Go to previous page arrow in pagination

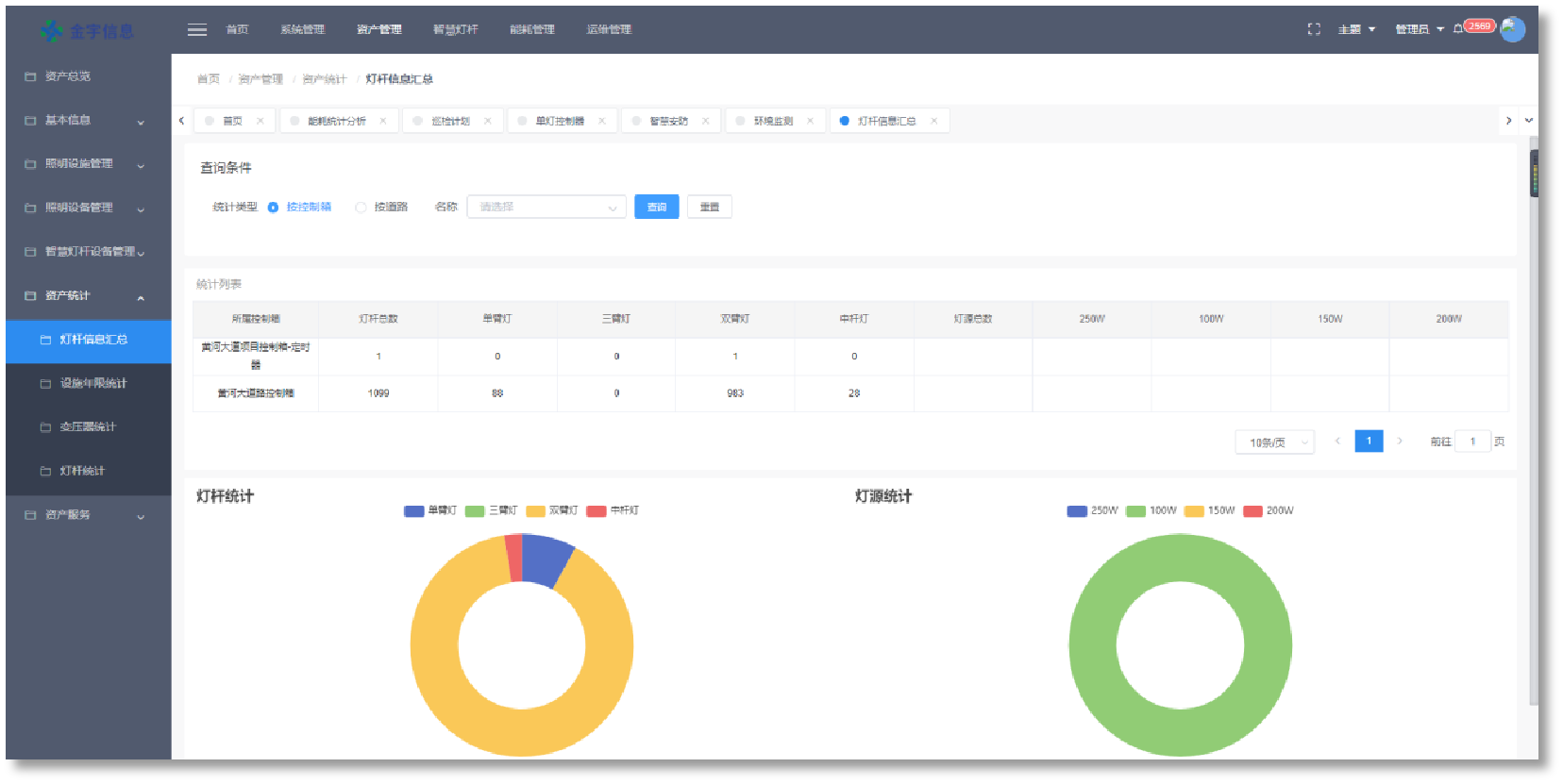[1337, 442]
